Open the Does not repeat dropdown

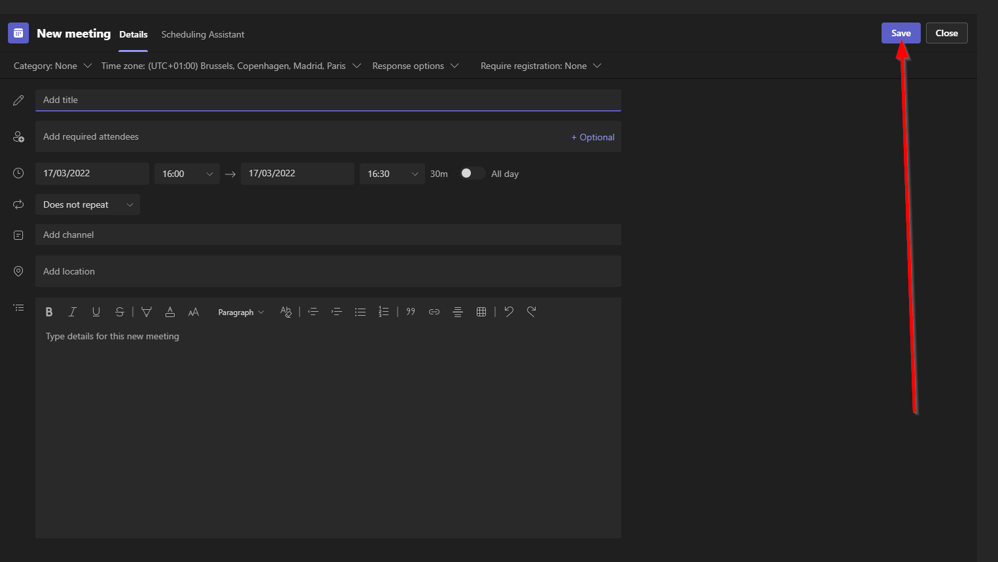[88, 205]
